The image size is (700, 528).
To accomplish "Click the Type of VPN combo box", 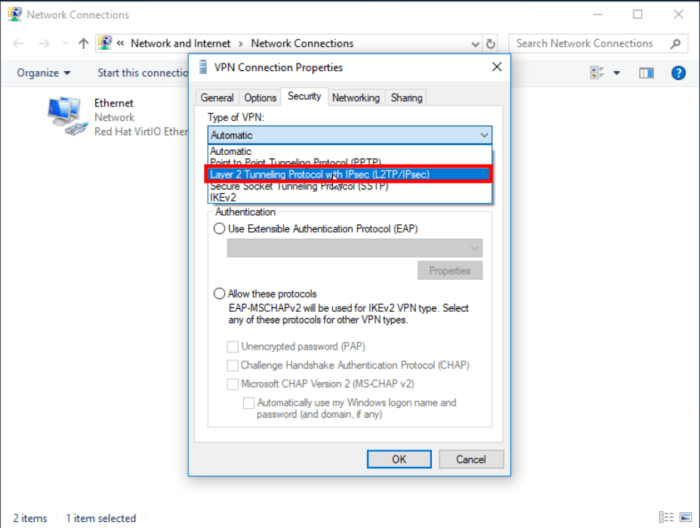I will [x=350, y=135].
